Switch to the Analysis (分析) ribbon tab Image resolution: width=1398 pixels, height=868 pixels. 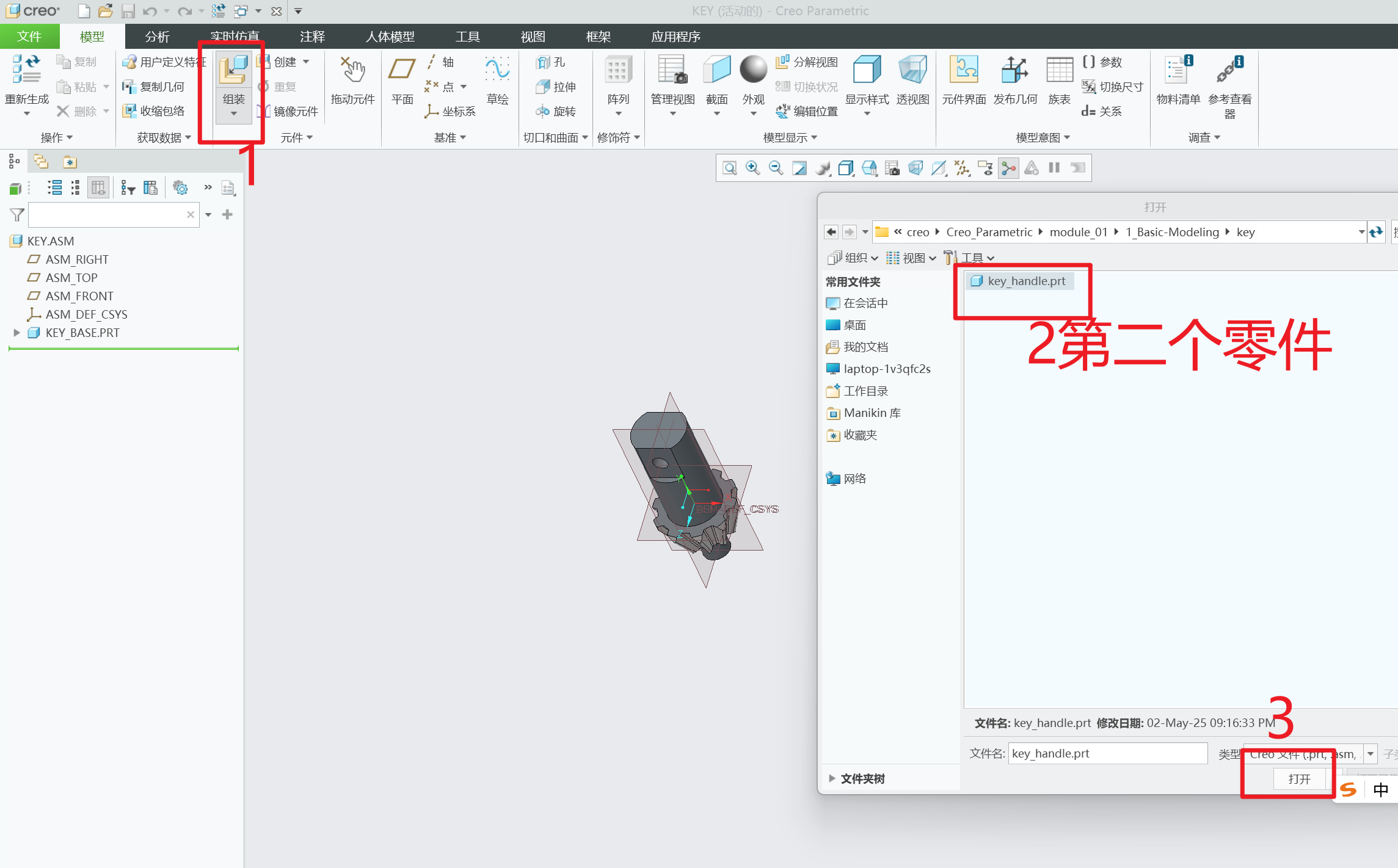click(x=157, y=37)
